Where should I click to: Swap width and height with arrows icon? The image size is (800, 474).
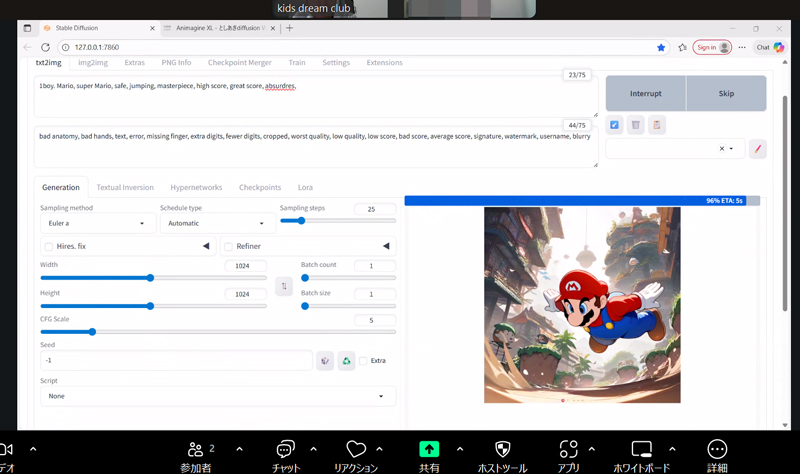(x=284, y=287)
